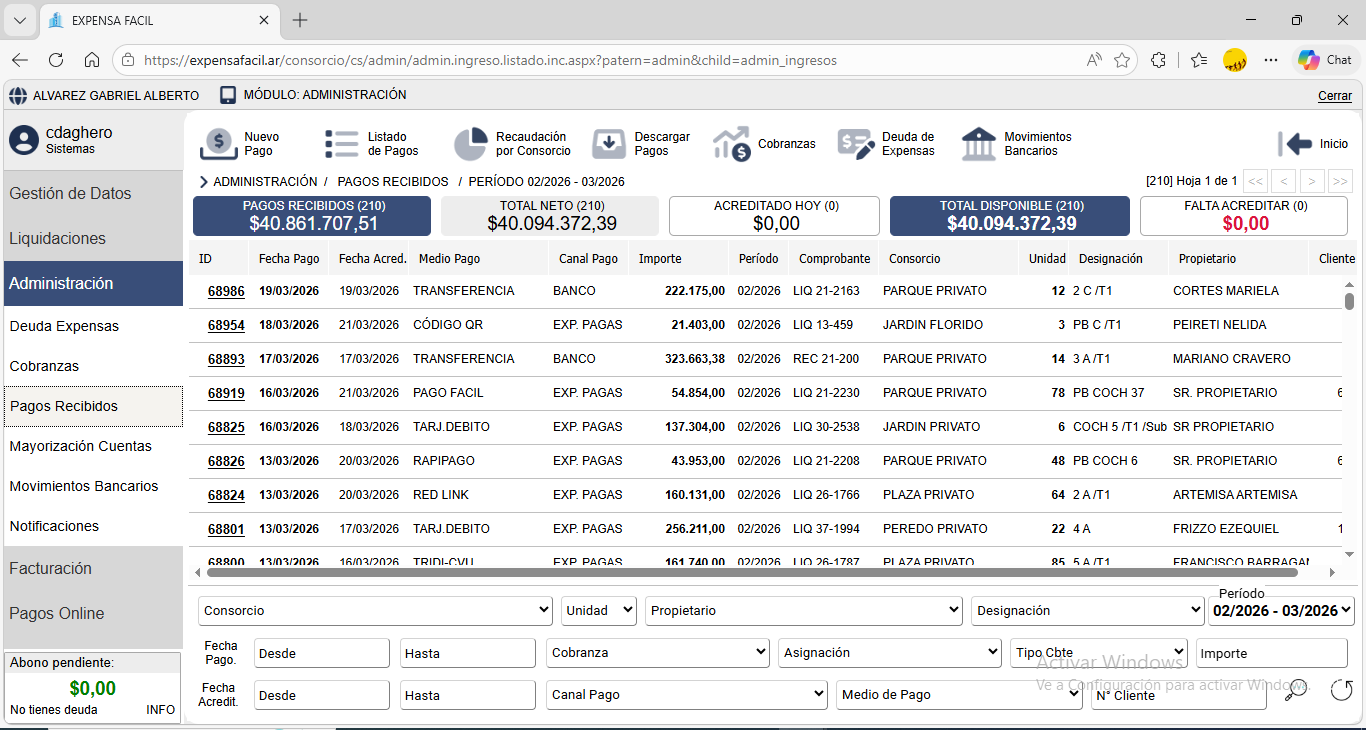Click the Nuevo Pago icon
Image resolution: width=1366 pixels, height=730 pixels.
[x=219, y=144]
